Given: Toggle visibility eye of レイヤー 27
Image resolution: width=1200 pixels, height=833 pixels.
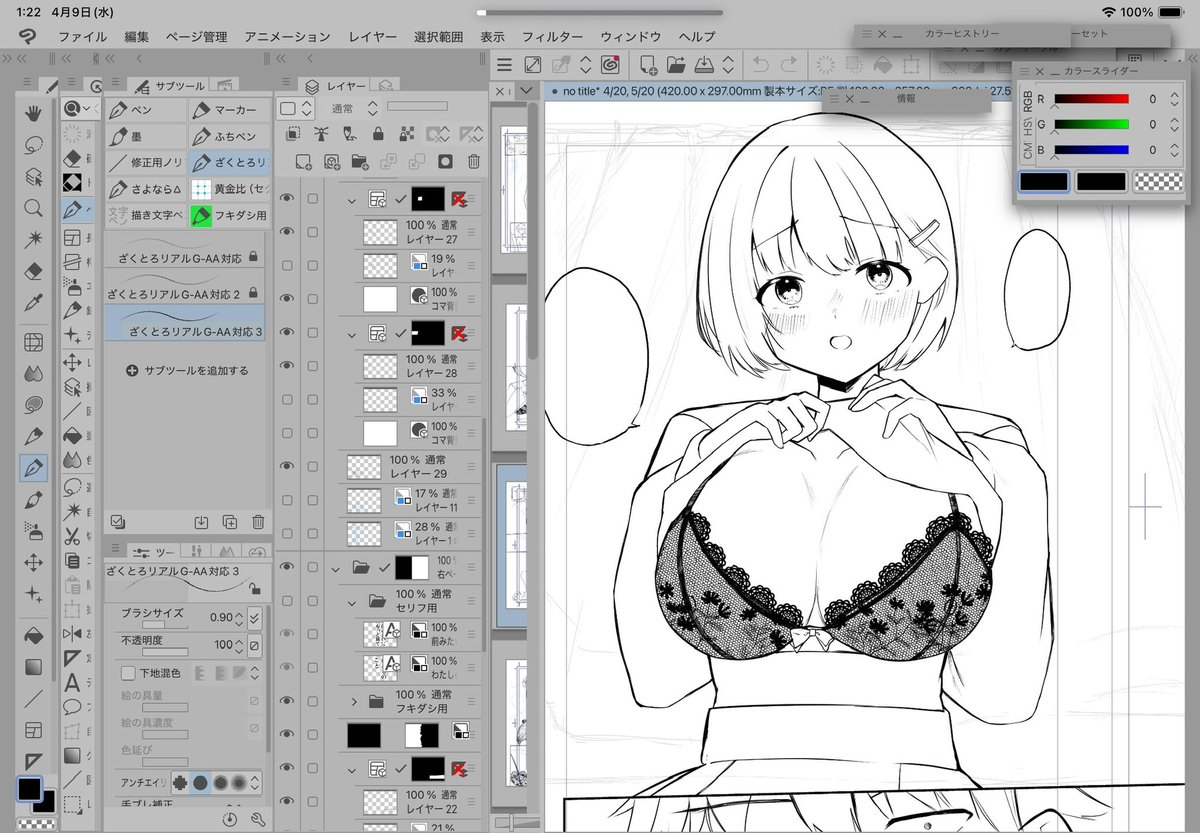Looking at the screenshot, I should pyautogui.click(x=288, y=232).
